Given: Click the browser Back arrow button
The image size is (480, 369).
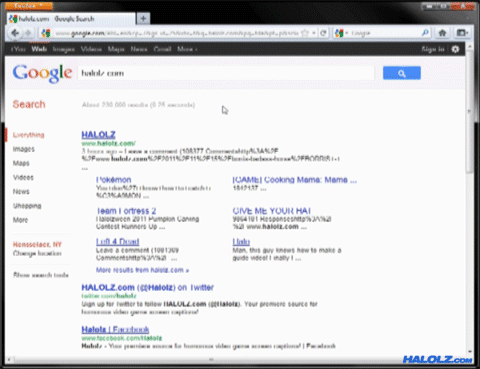Looking at the screenshot, I should point(15,33).
